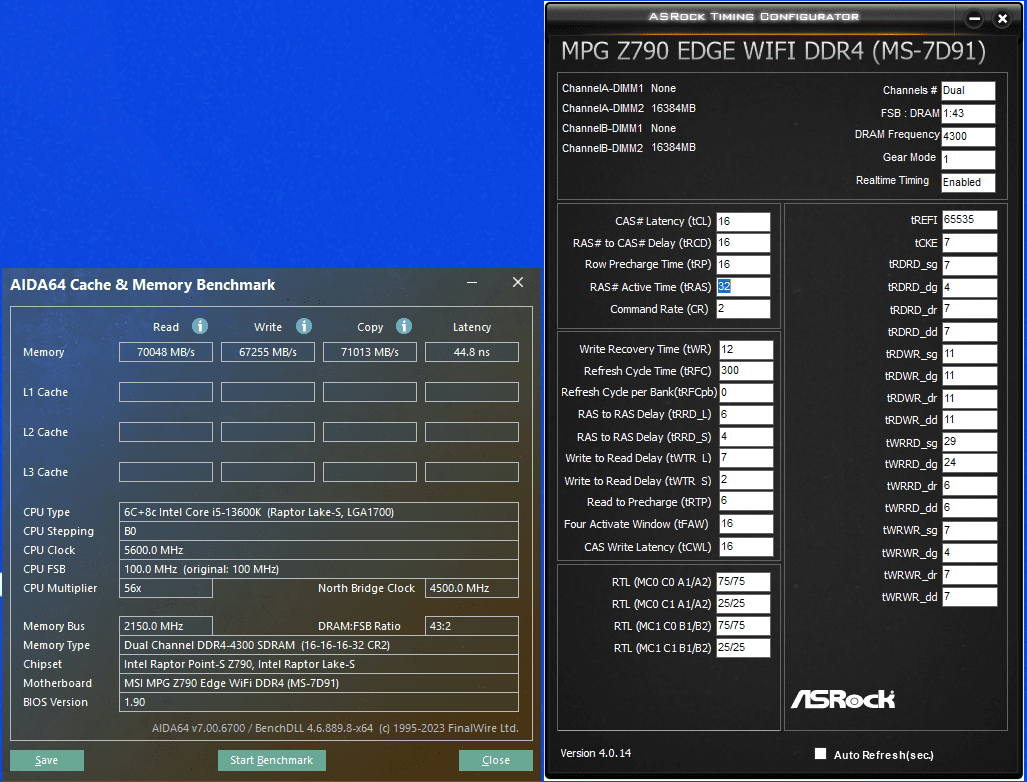Click the Memory Read result 70048 MB/s
This screenshot has width=1027, height=782.
[x=166, y=352]
